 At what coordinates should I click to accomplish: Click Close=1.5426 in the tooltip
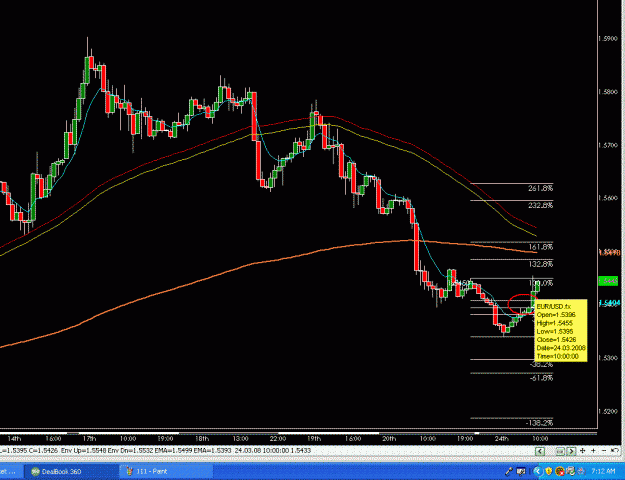[557, 340]
